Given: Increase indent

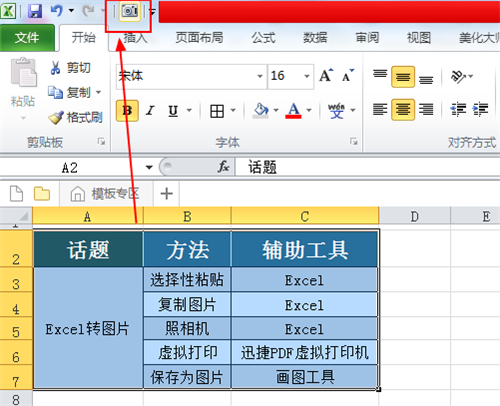Looking at the screenshot, I should click(480, 109).
